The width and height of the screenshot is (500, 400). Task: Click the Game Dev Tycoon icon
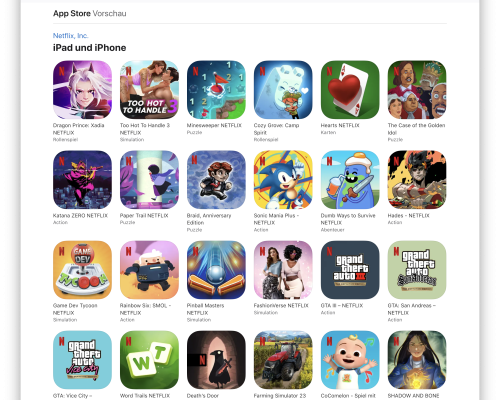tap(82, 270)
